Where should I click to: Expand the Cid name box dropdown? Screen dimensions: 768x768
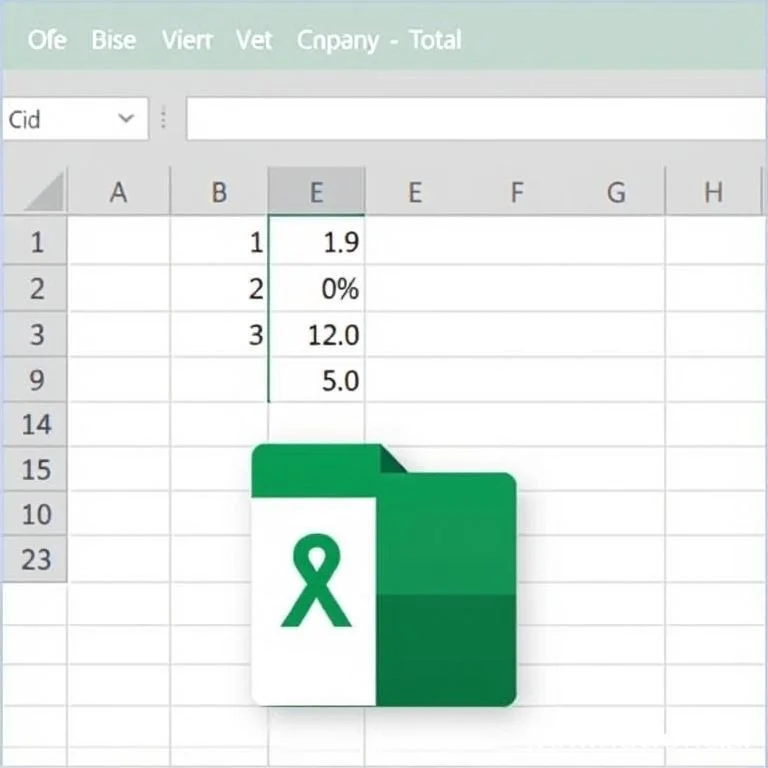point(126,119)
